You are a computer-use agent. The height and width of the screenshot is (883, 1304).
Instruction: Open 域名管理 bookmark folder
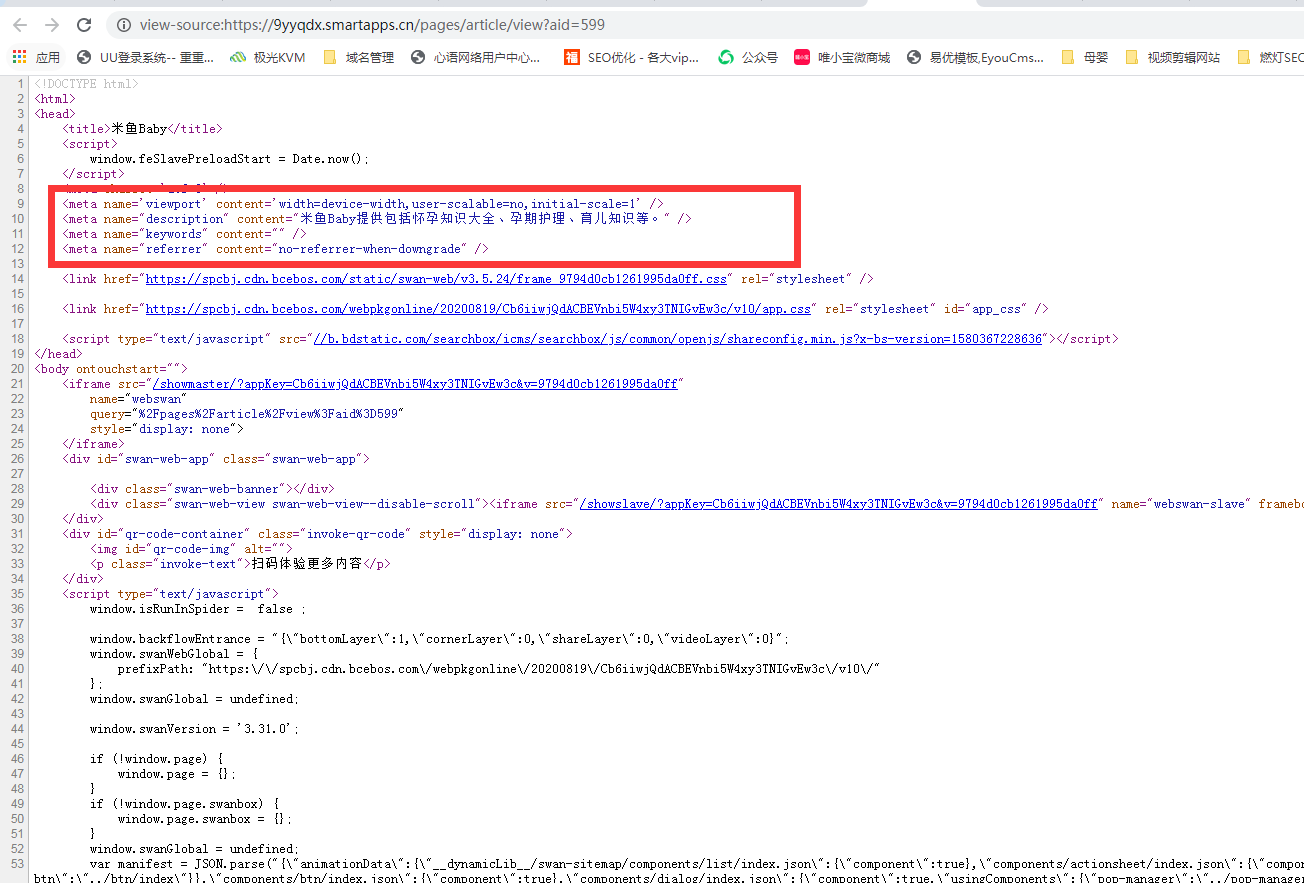pos(358,57)
